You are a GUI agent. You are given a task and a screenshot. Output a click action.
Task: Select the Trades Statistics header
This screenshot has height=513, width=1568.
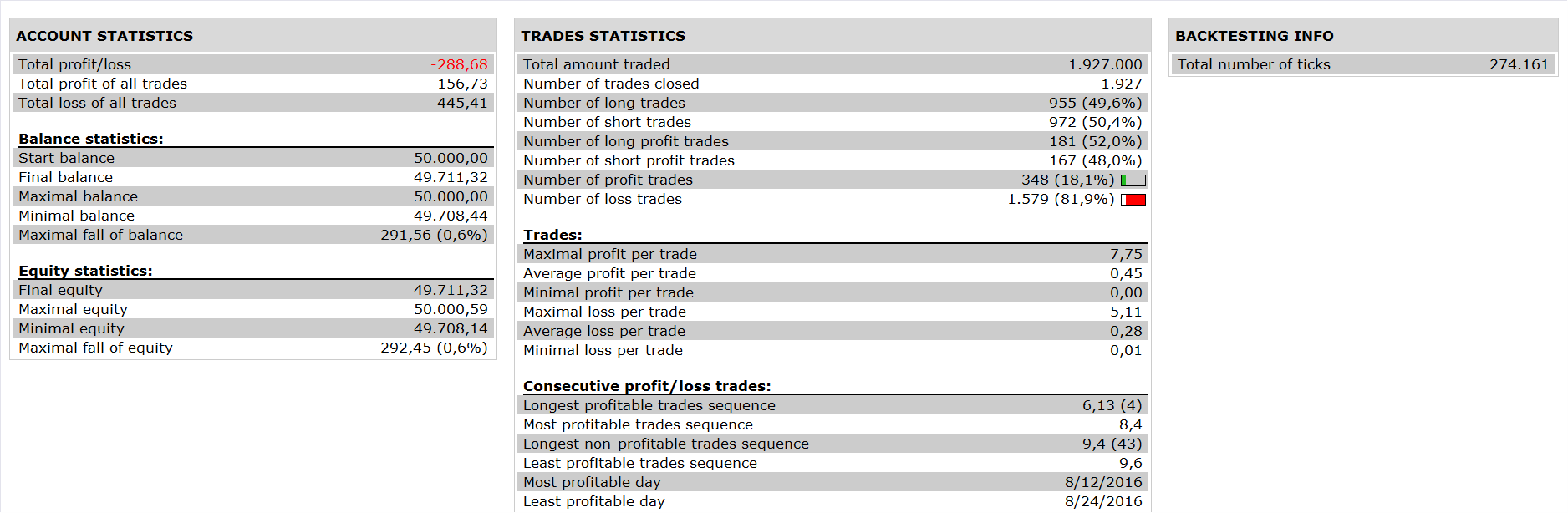click(x=603, y=36)
